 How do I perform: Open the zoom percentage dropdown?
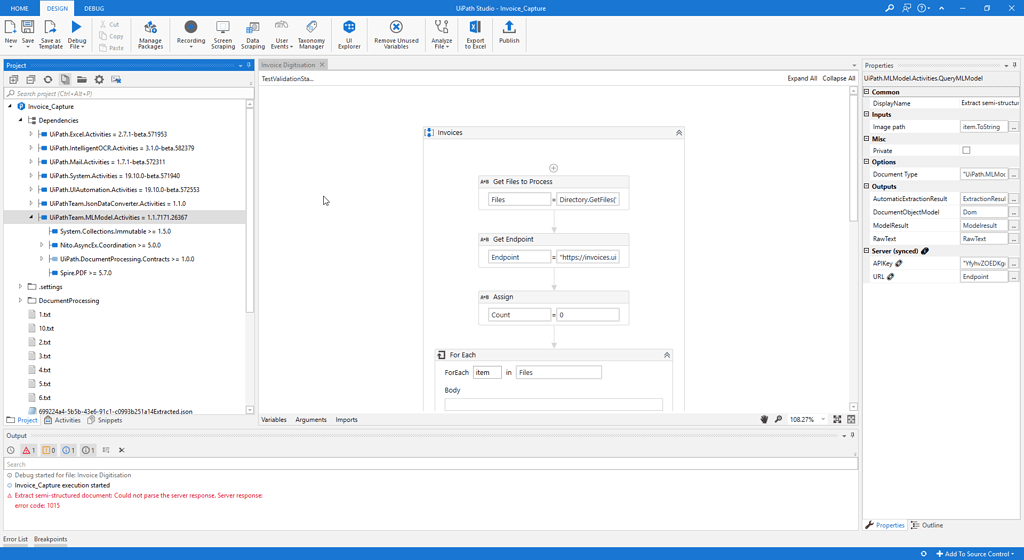(x=823, y=420)
